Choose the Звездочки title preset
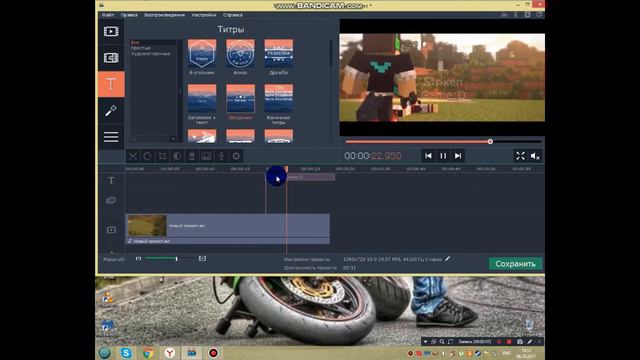The width and height of the screenshot is (640, 360). coord(240,98)
